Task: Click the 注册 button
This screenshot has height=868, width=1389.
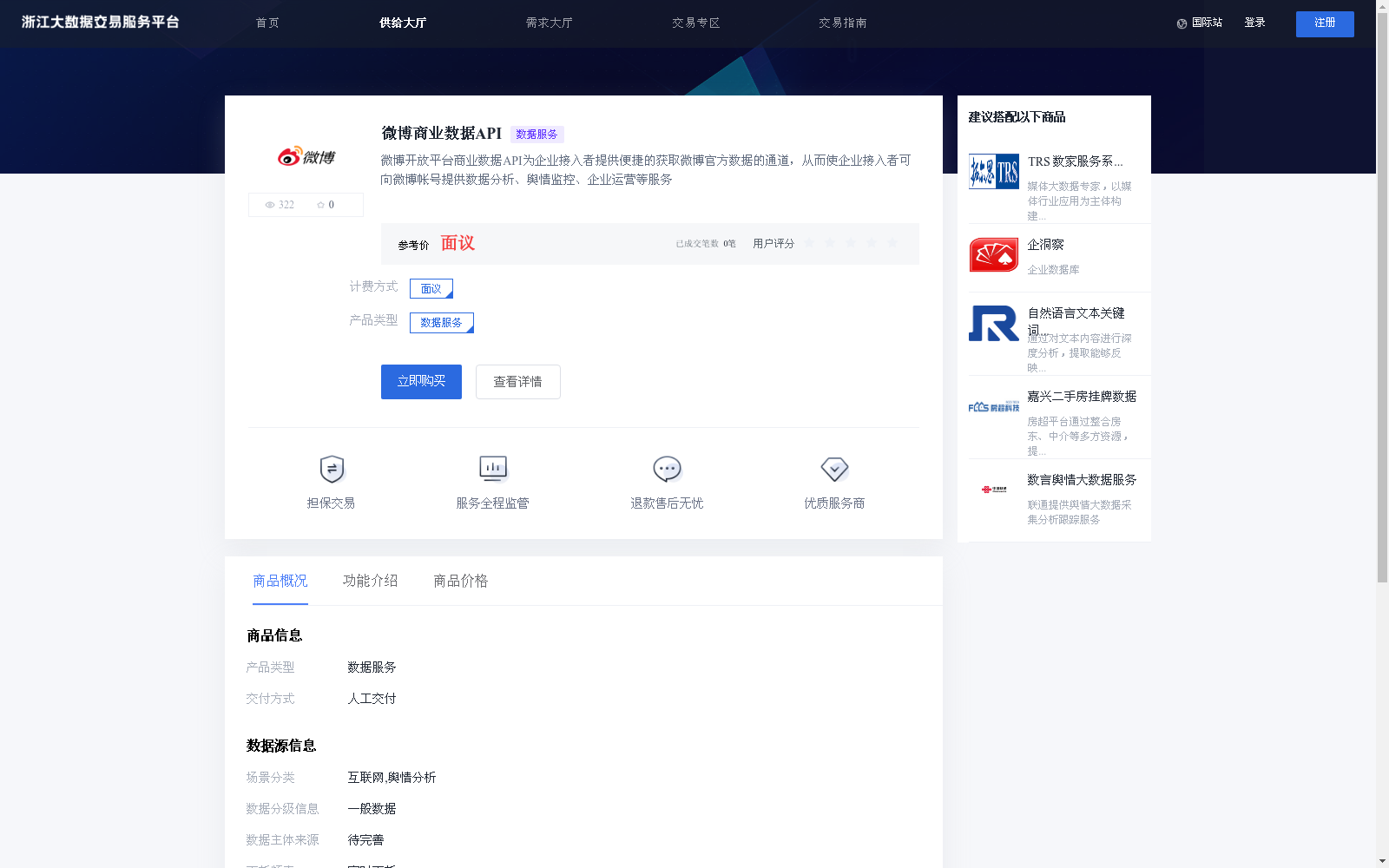Action: pyautogui.click(x=1325, y=23)
